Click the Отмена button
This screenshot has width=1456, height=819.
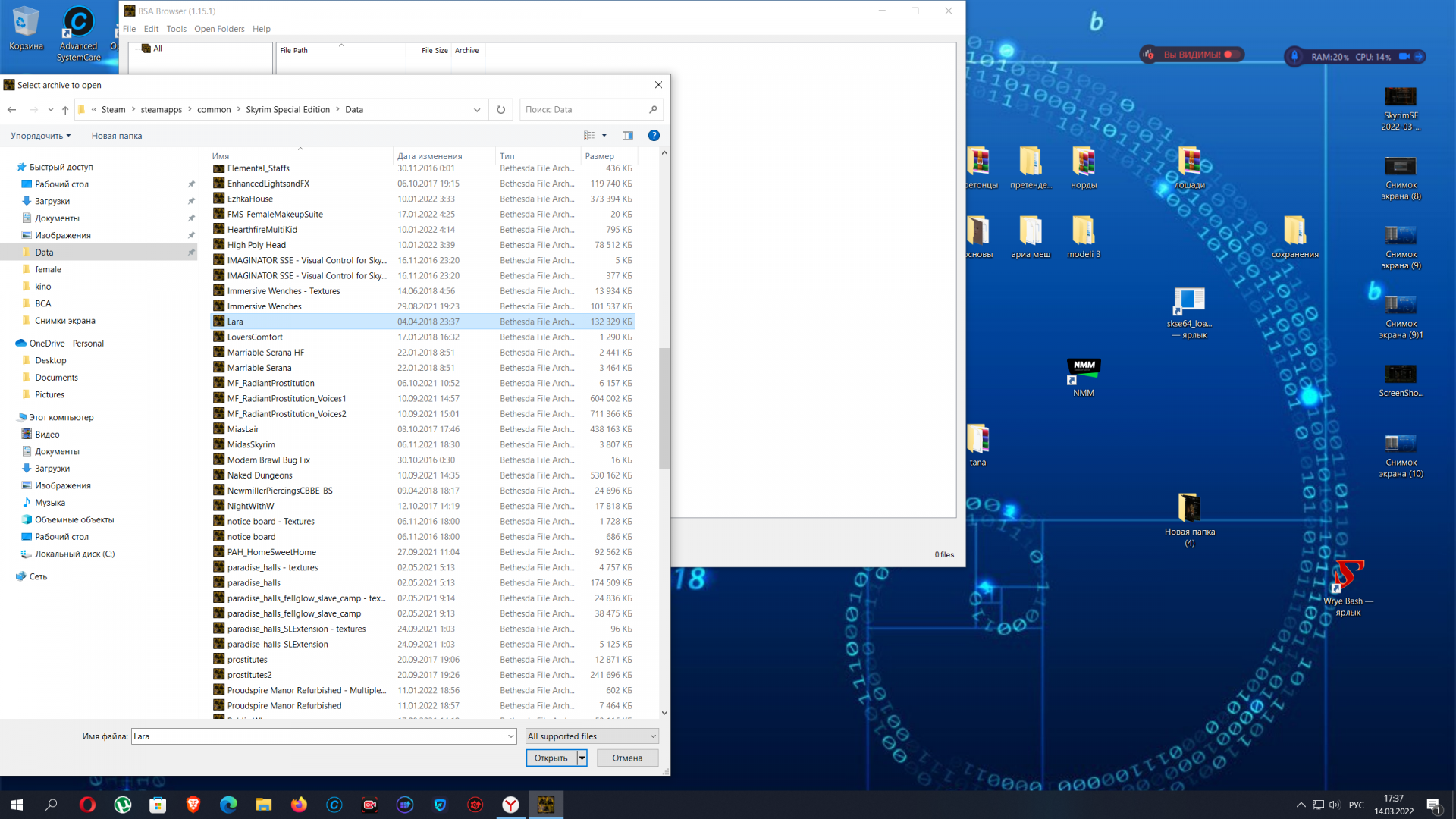[627, 758]
